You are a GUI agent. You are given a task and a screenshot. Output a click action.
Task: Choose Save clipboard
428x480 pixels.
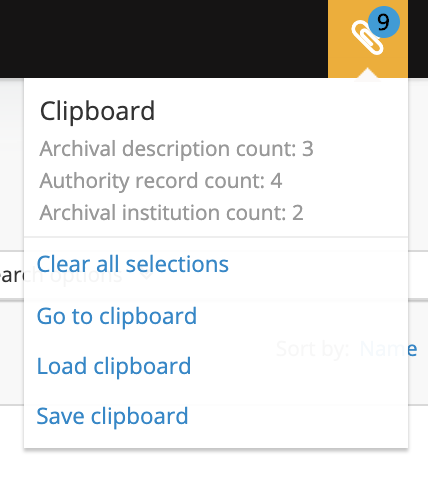click(112, 416)
